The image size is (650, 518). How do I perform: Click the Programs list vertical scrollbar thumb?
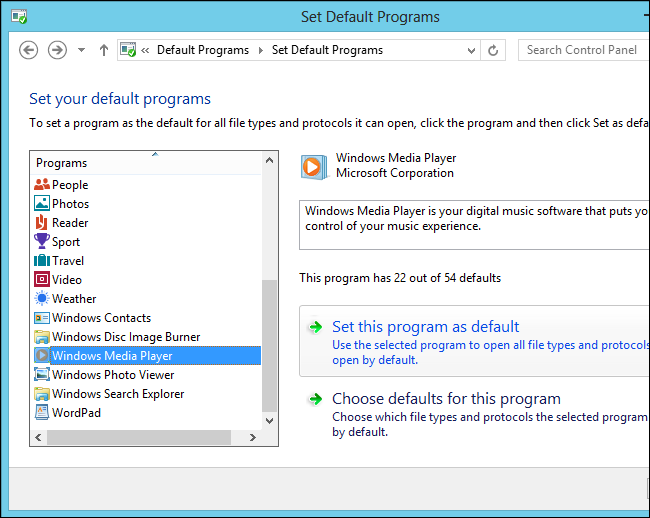(269, 345)
